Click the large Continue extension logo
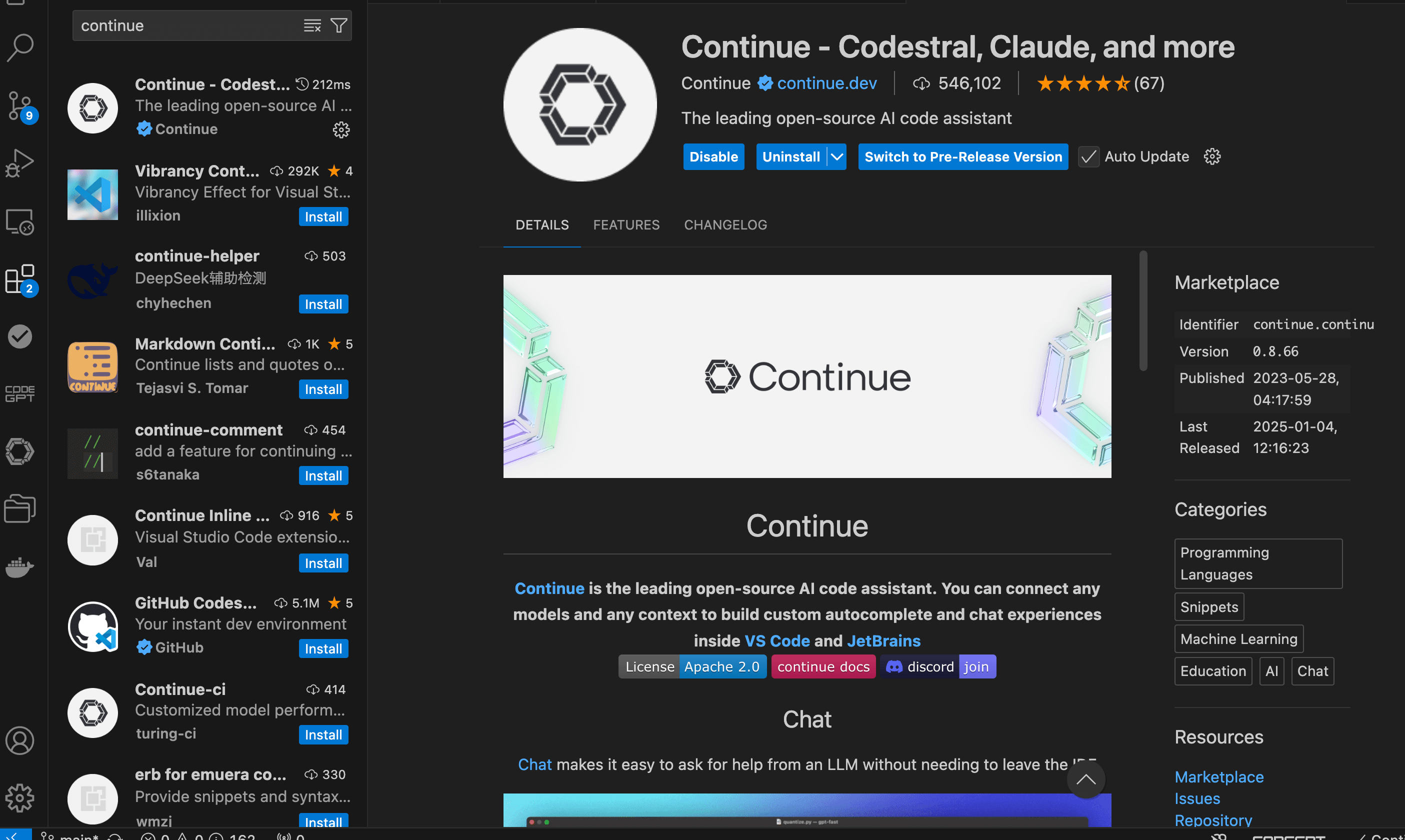This screenshot has height=840, width=1405. click(x=580, y=104)
